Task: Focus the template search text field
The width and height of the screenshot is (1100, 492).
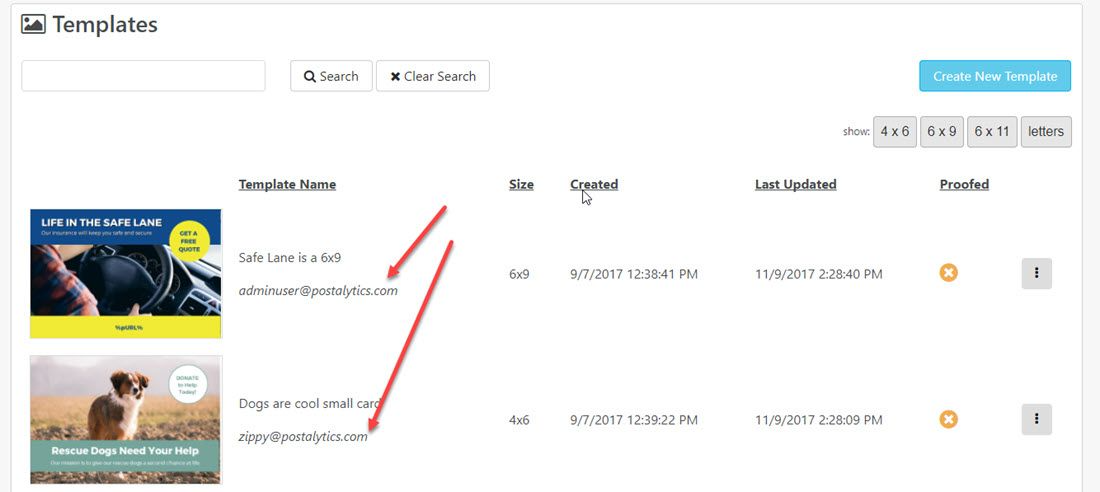Action: coord(143,76)
